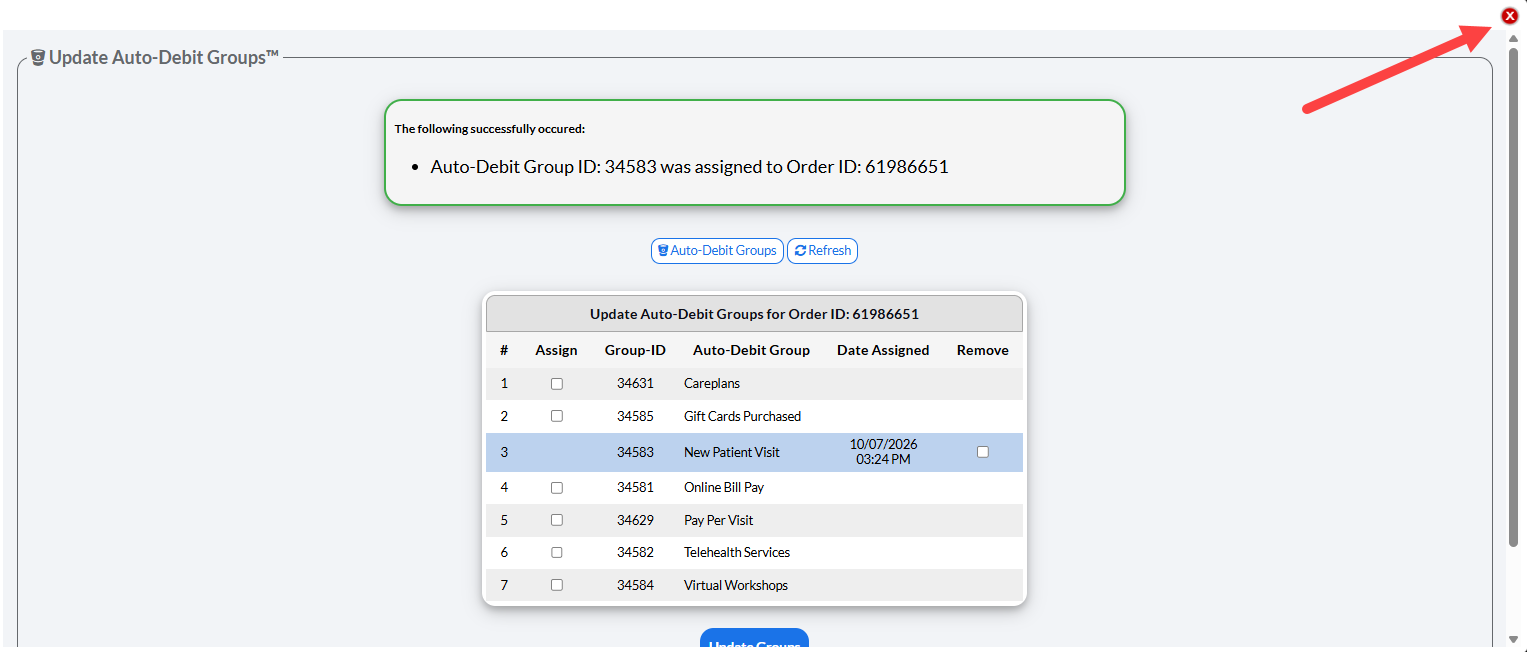Enable Assign for Gift Cards Purchased
The width and height of the screenshot is (1527, 652).
[x=557, y=416]
